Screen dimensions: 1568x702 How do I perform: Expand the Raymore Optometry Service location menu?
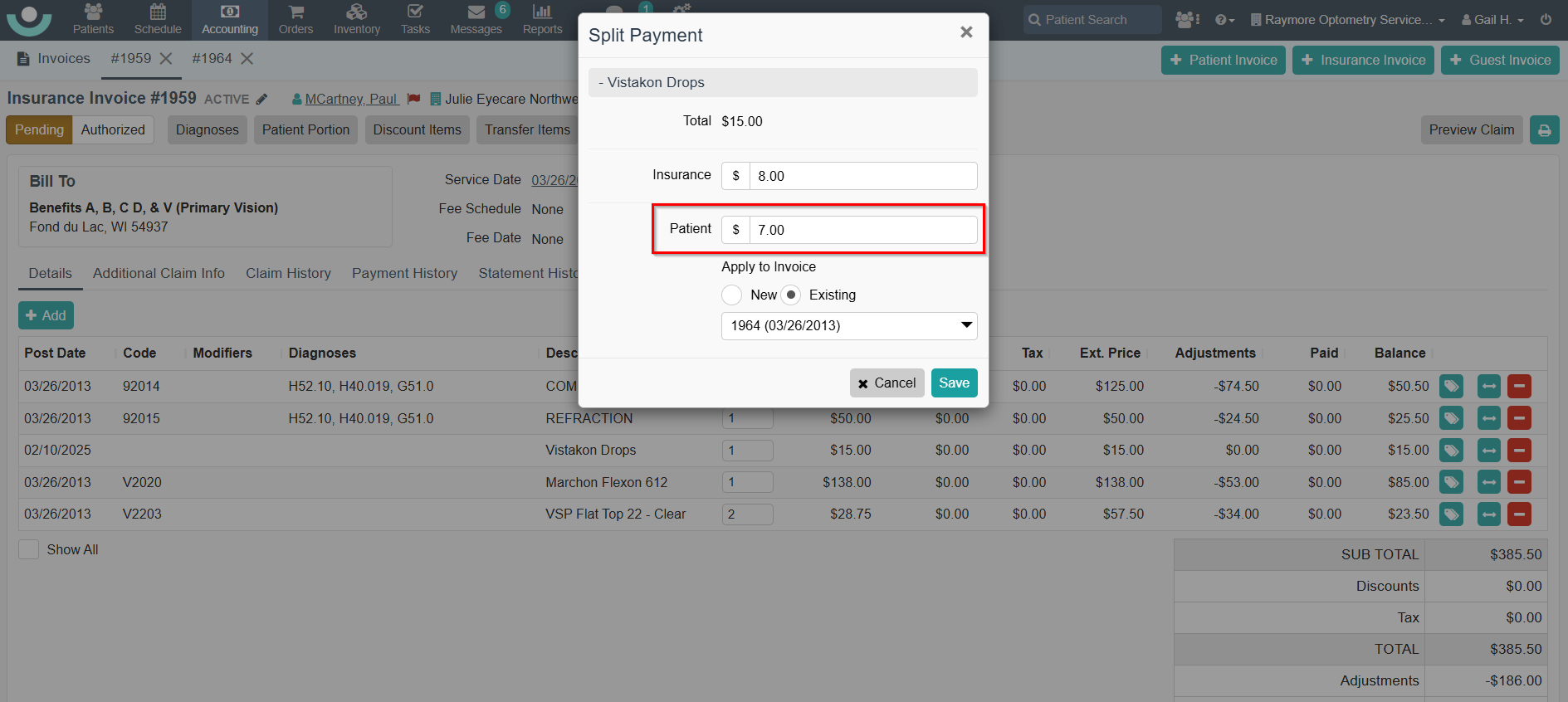click(1347, 20)
